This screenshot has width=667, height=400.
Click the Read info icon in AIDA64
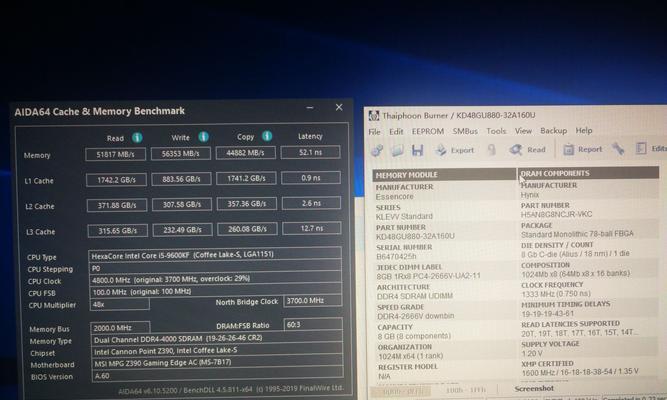(x=137, y=137)
